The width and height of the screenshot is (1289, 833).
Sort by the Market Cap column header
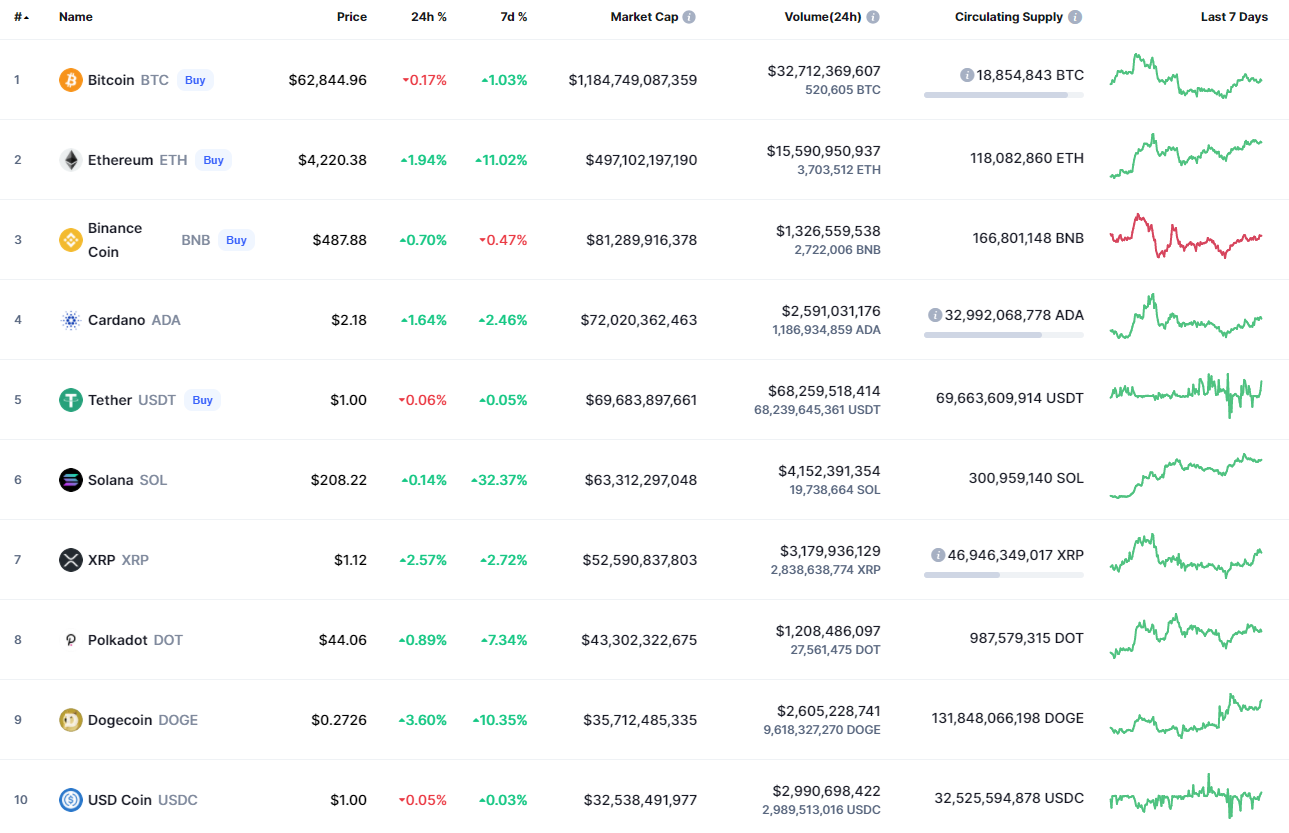pyautogui.click(x=644, y=17)
